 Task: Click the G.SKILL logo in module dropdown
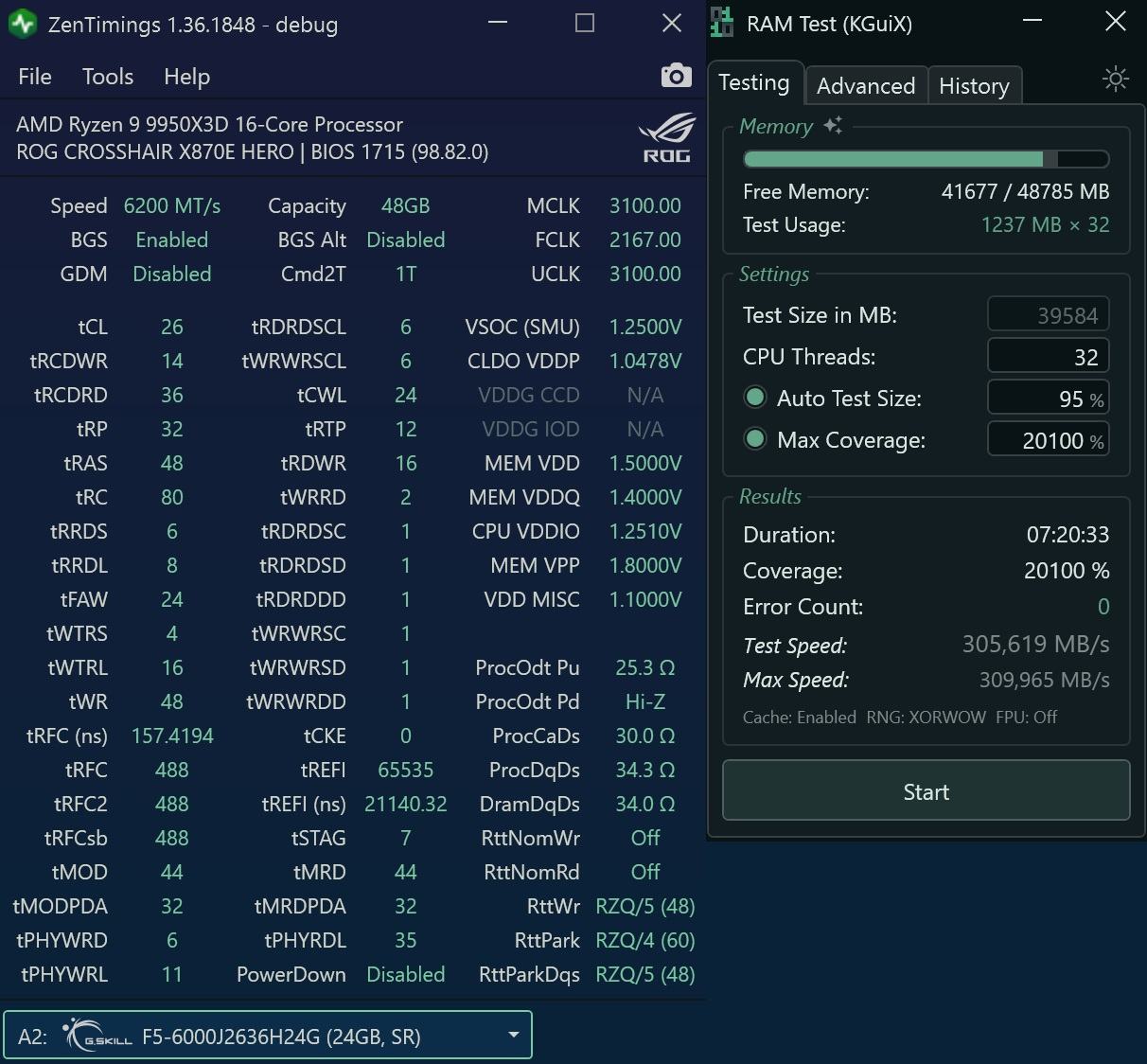tap(97, 1036)
